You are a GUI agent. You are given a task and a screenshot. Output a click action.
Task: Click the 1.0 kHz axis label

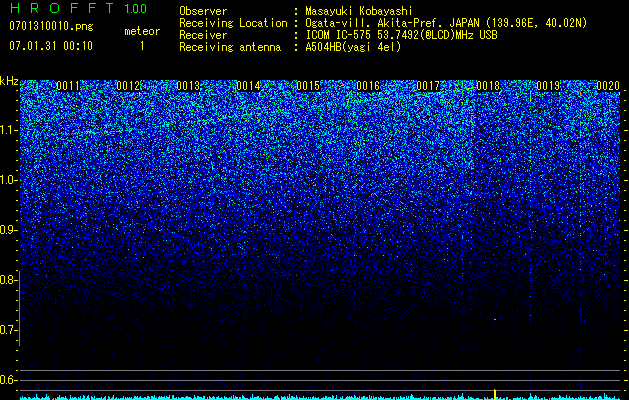click(x=7, y=180)
